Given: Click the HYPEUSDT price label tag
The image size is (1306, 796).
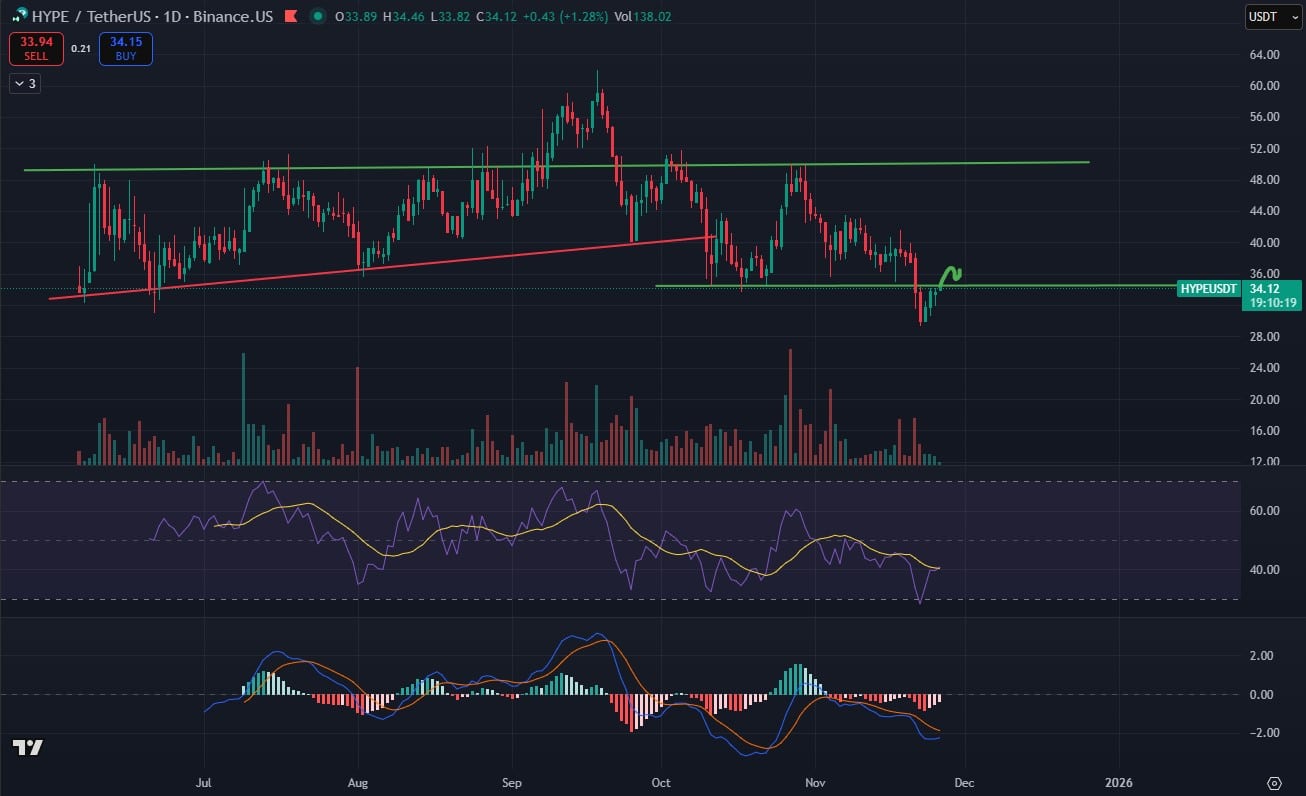Looking at the screenshot, I should (1209, 288).
